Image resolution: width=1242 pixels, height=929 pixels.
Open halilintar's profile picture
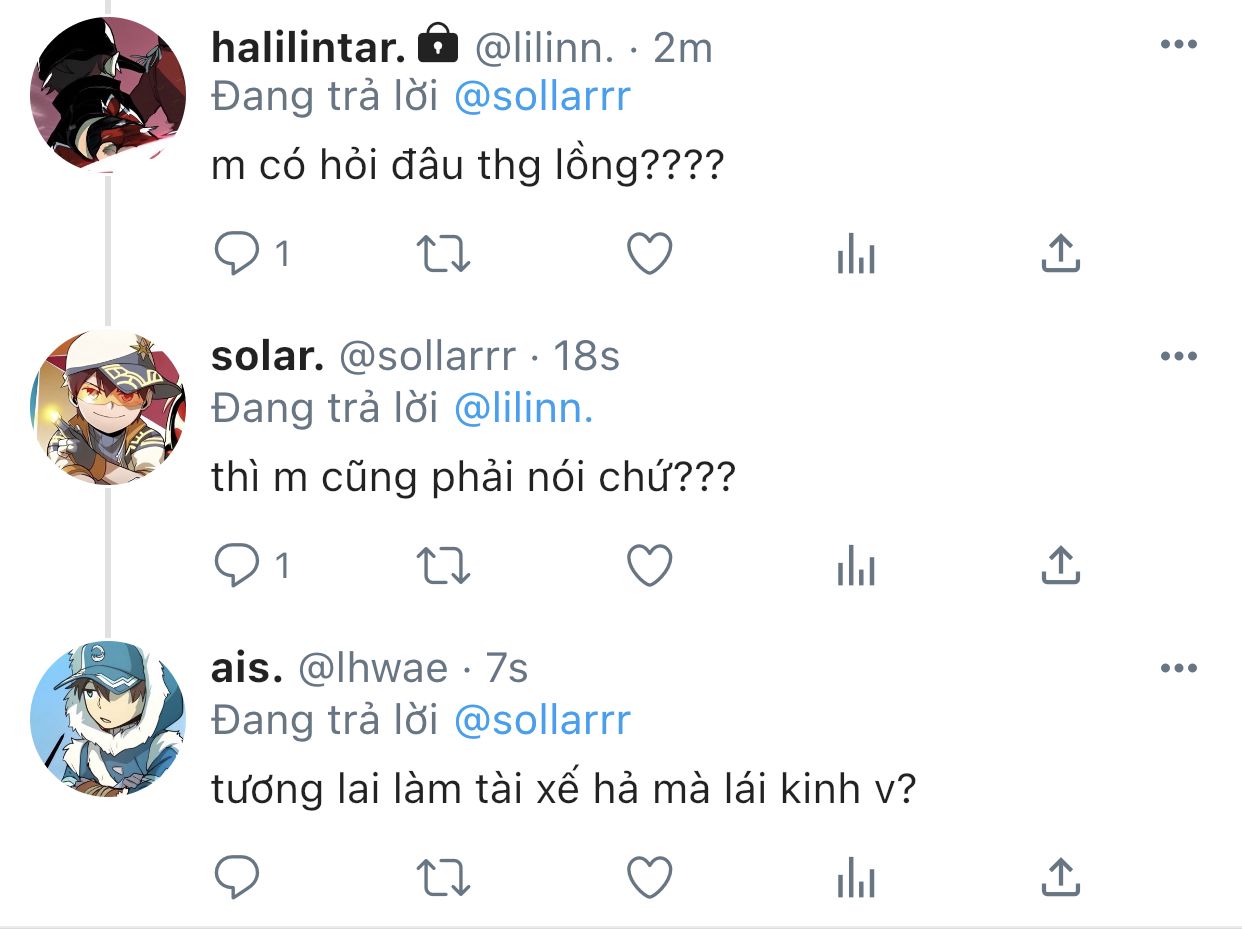click(108, 95)
